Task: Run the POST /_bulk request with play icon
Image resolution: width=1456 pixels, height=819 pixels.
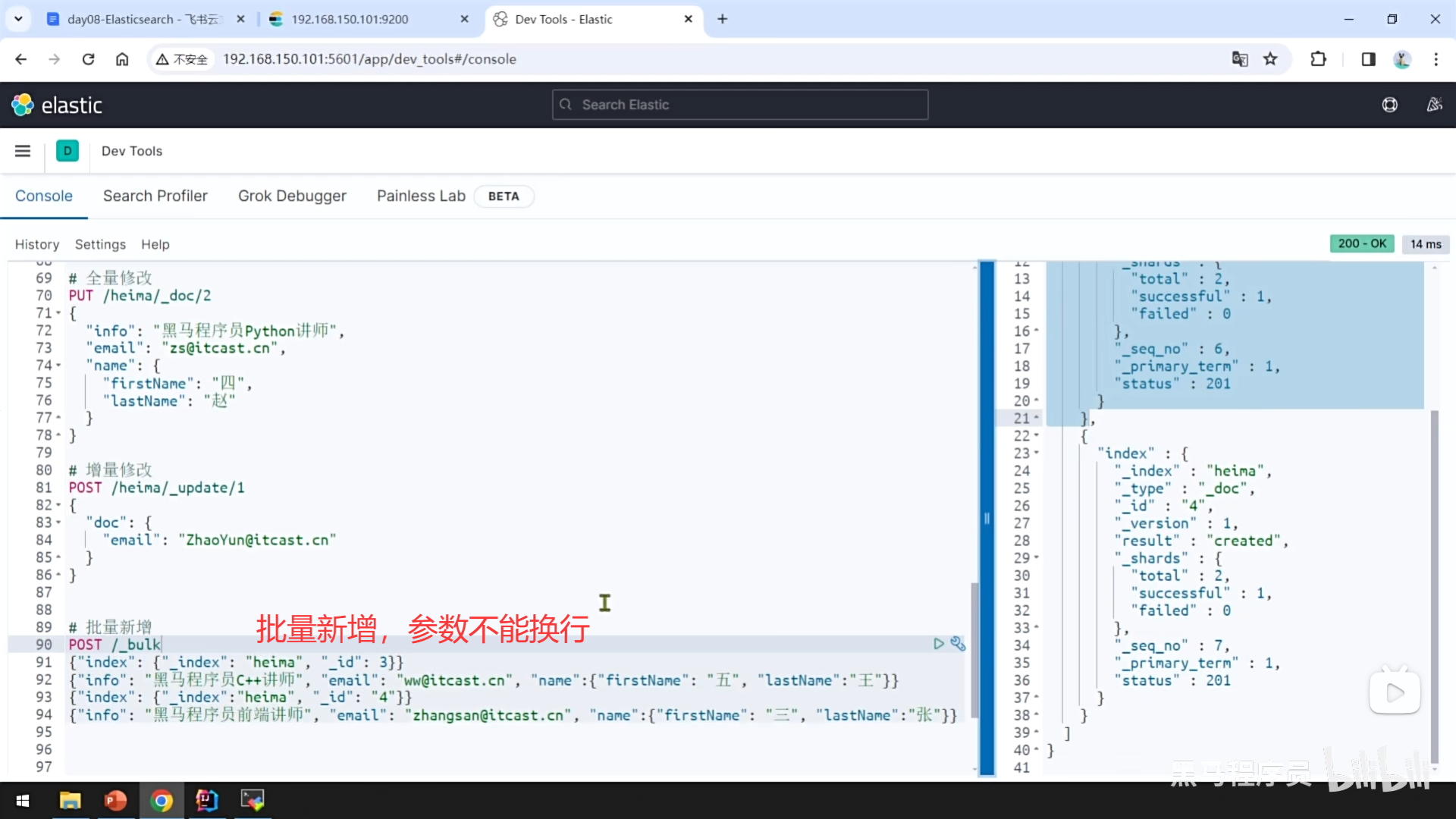Action: click(939, 644)
